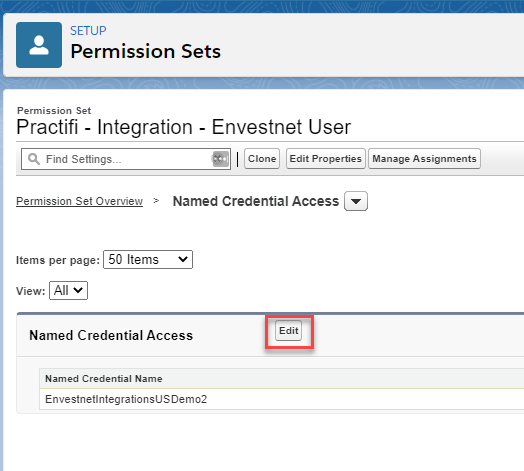This screenshot has height=471, width=524.
Task: Focus the Find Settings search box
Action: click(126, 159)
